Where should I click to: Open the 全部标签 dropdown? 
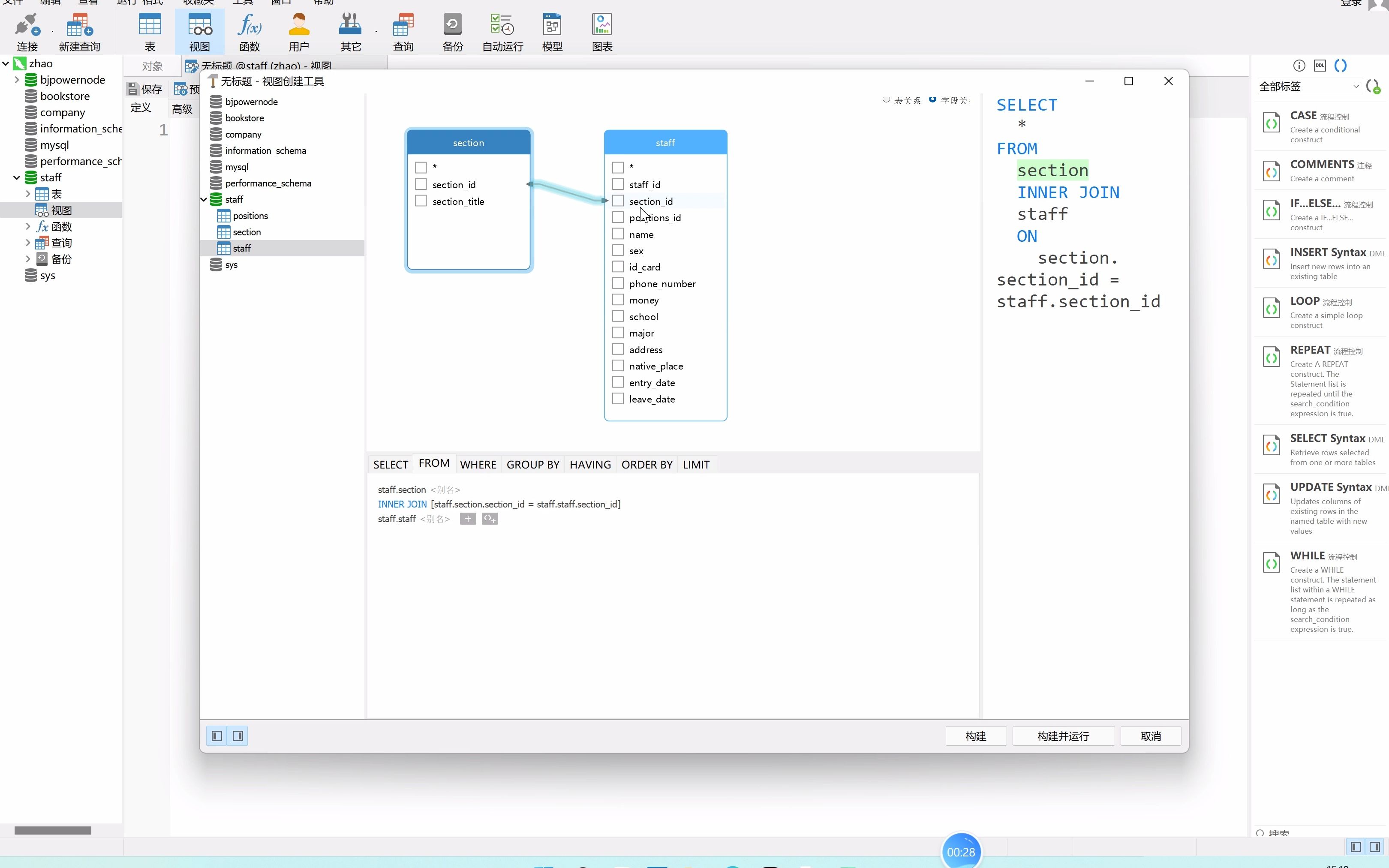tap(1309, 87)
